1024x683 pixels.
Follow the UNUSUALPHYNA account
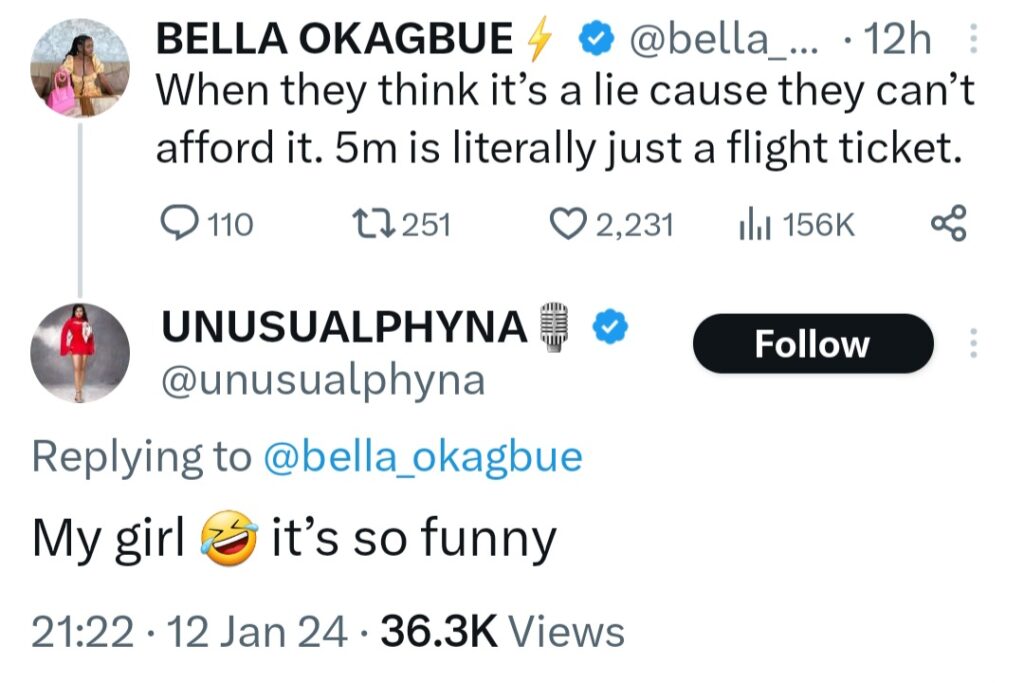tap(812, 344)
